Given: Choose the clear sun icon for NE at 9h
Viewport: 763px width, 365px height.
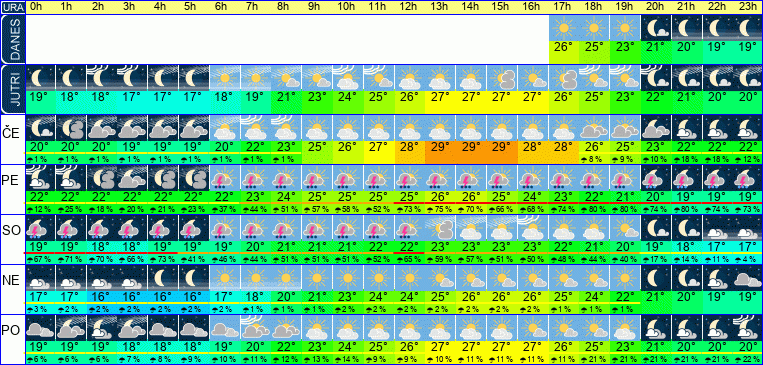Looking at the screenshot, I should coord(318,277).
